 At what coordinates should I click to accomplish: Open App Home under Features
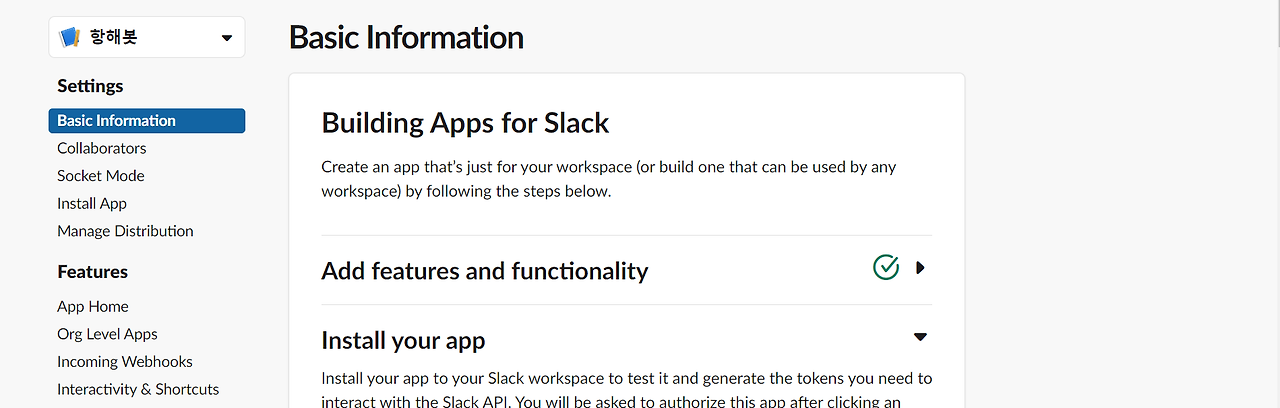[x=93, y=307]
